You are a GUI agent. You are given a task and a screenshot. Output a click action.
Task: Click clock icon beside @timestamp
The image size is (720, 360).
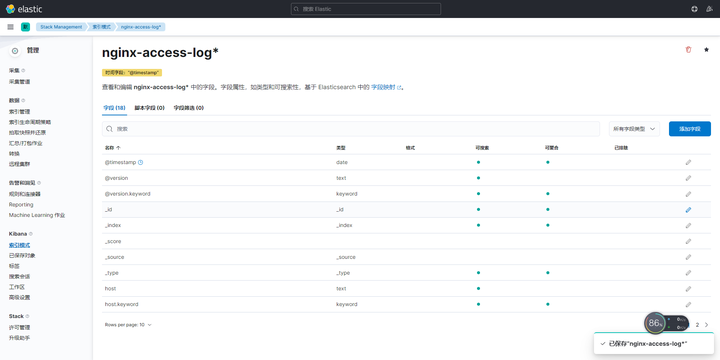point(141,162)
